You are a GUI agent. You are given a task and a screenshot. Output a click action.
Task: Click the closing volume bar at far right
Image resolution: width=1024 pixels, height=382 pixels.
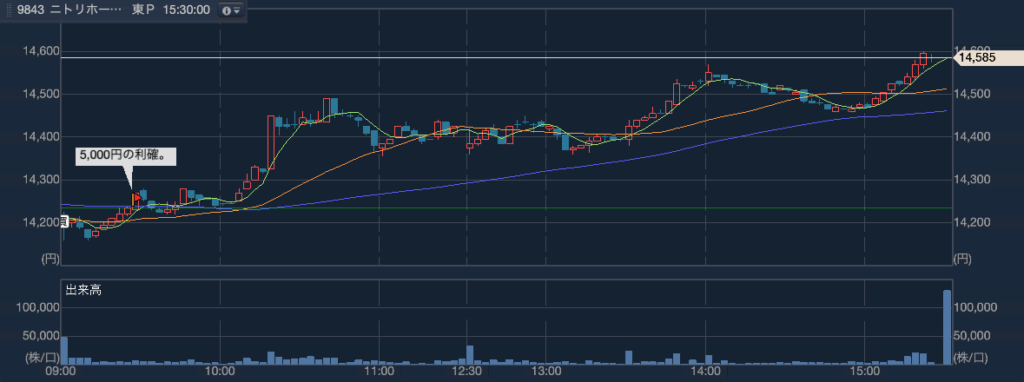[x=947, y=326]
